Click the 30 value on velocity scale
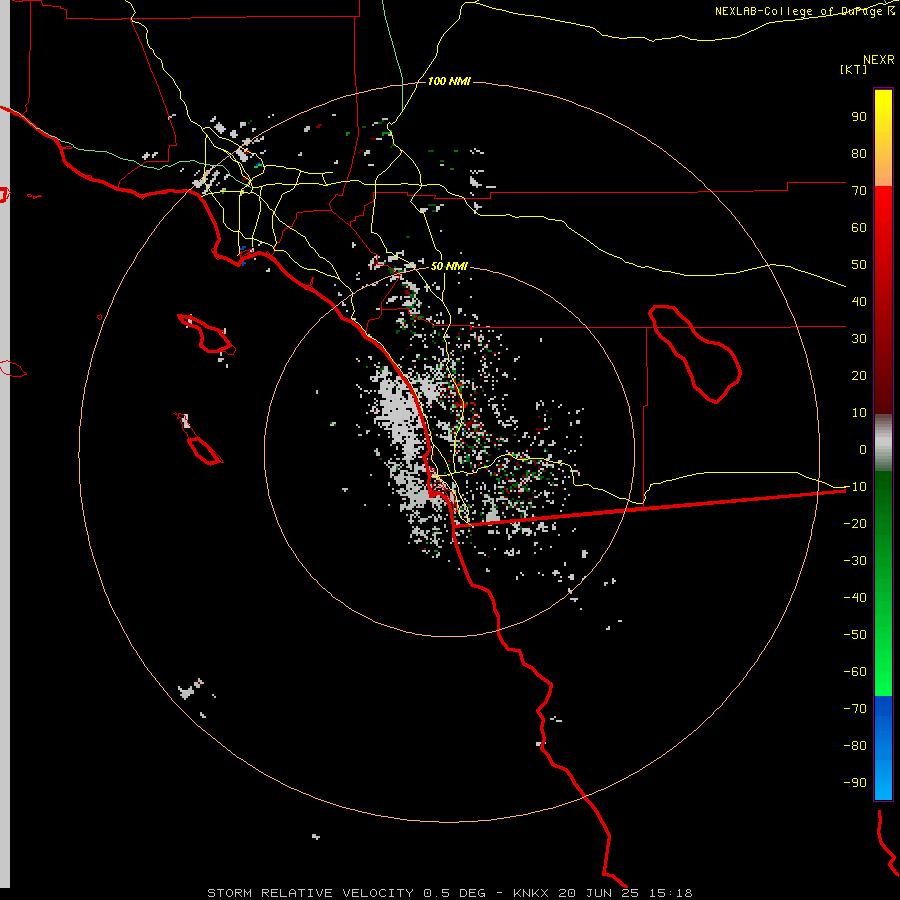Viewport: 900px width, 900px height. (859, 339)
